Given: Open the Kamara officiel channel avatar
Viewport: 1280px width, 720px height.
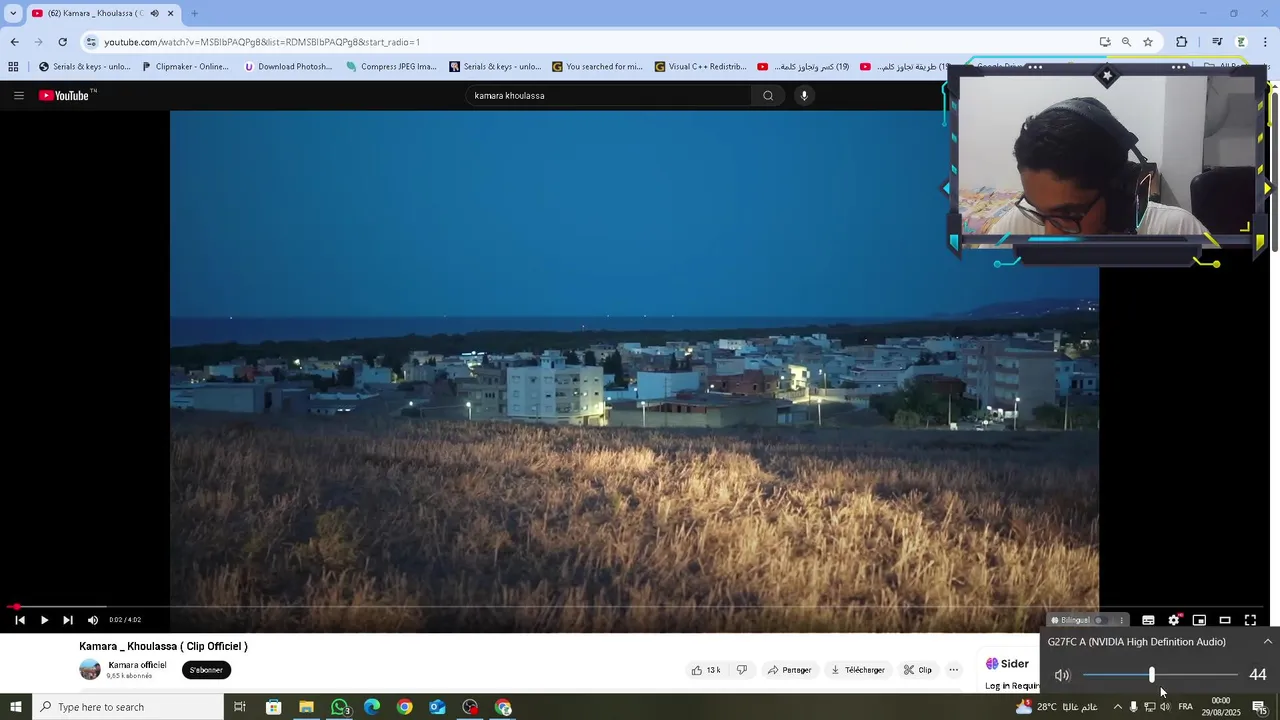Looking at the screenshot, I should (90, 670).
